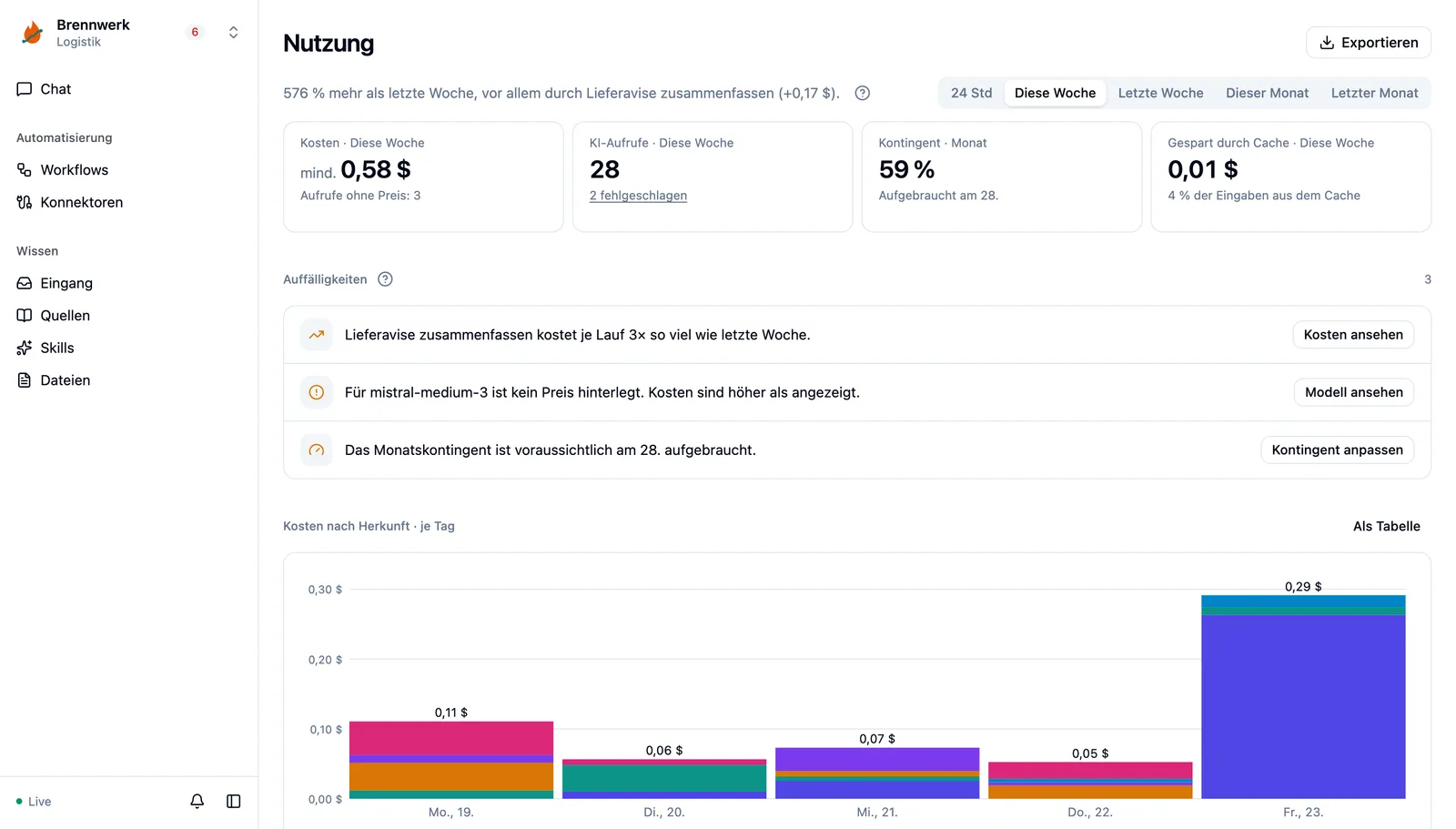Click the Exportieren button
Image resolution: width=1456 pixels, height=829 pixels.
pyautogui.click(x=1369, y=43)
